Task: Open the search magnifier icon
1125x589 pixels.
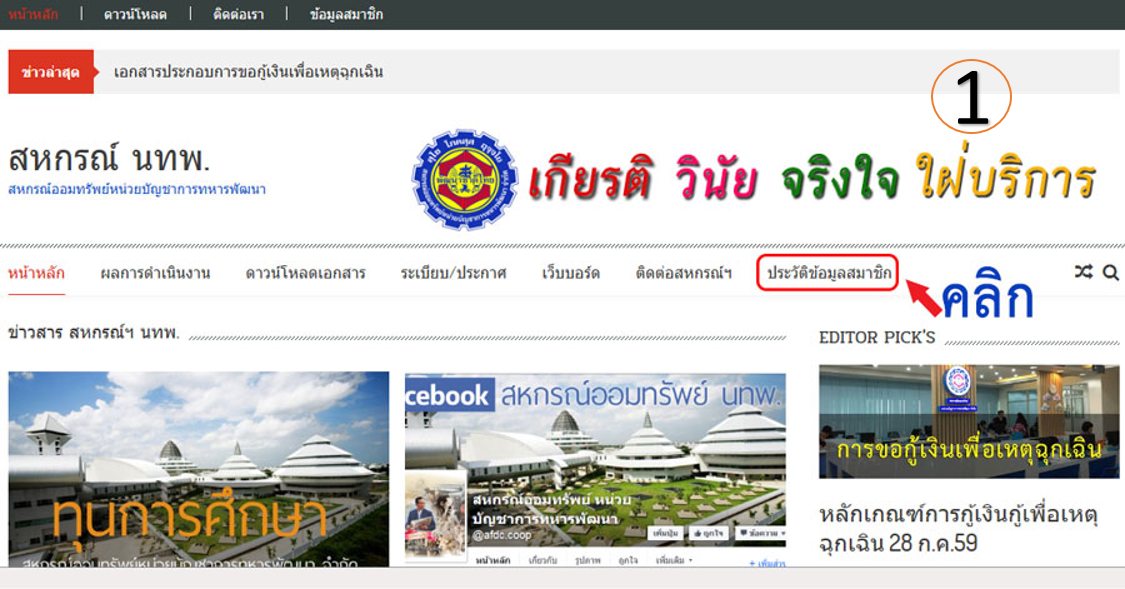Action: [x=1111, y=272]
